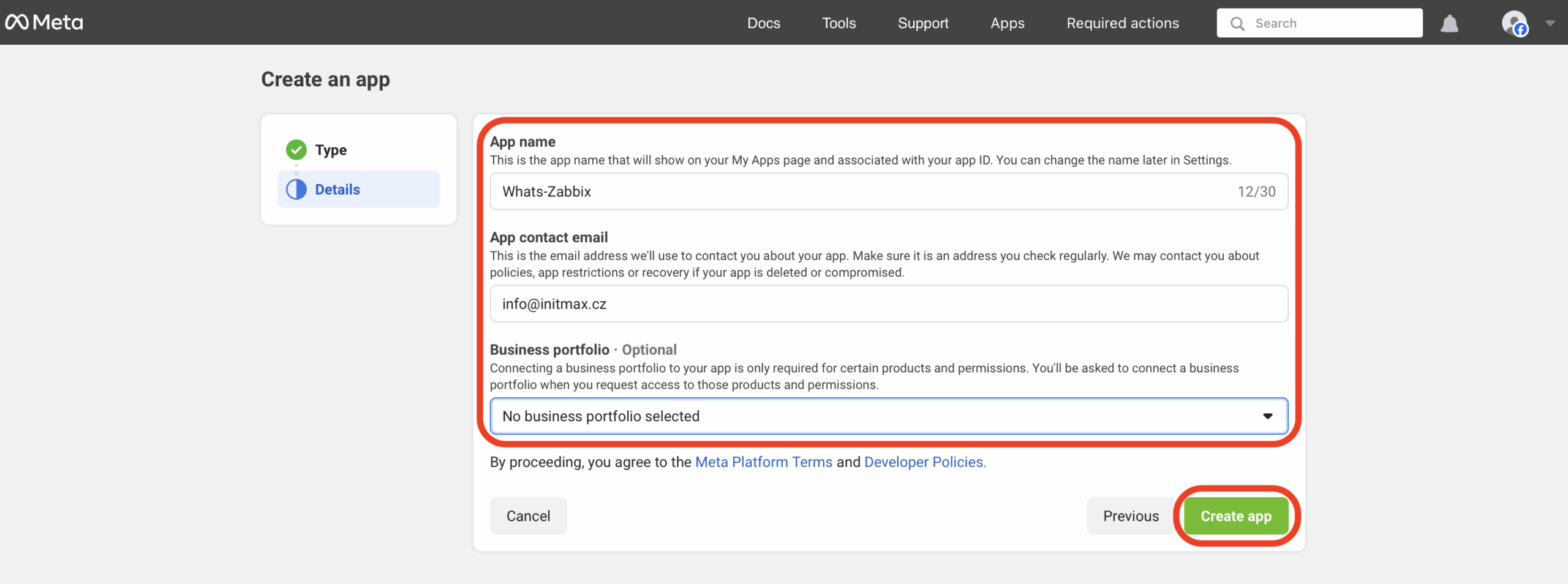
Task: Click the App name field
Action: coord(889,192)
